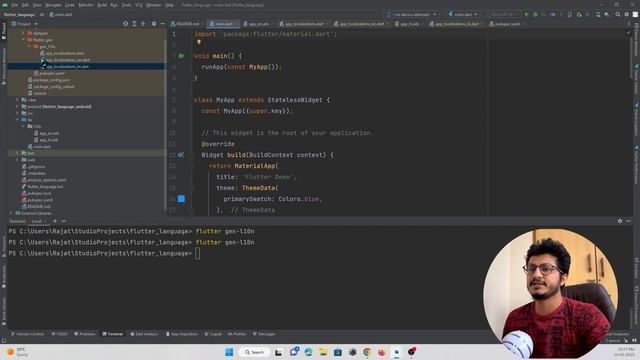
Task: Open the File menu
Action: click(x=15, y=5)
